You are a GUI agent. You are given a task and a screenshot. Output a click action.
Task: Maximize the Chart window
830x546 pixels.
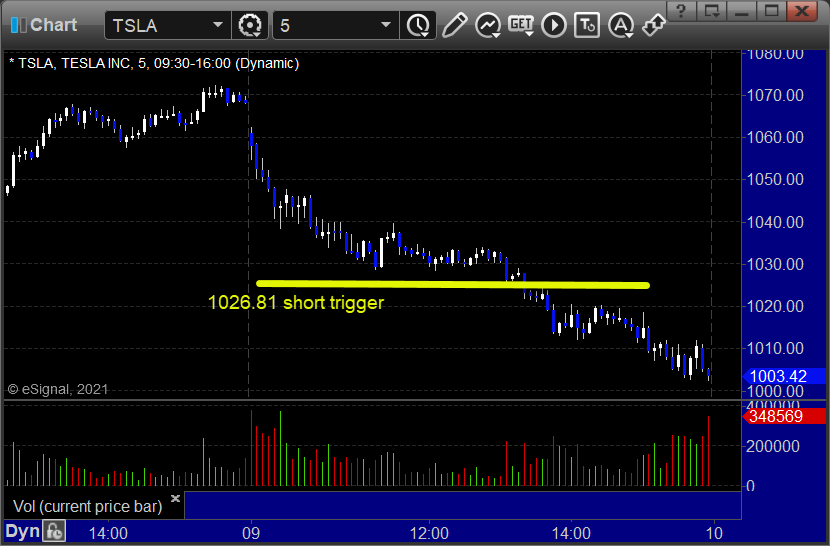pyautogui.click(x=771, y=11)
